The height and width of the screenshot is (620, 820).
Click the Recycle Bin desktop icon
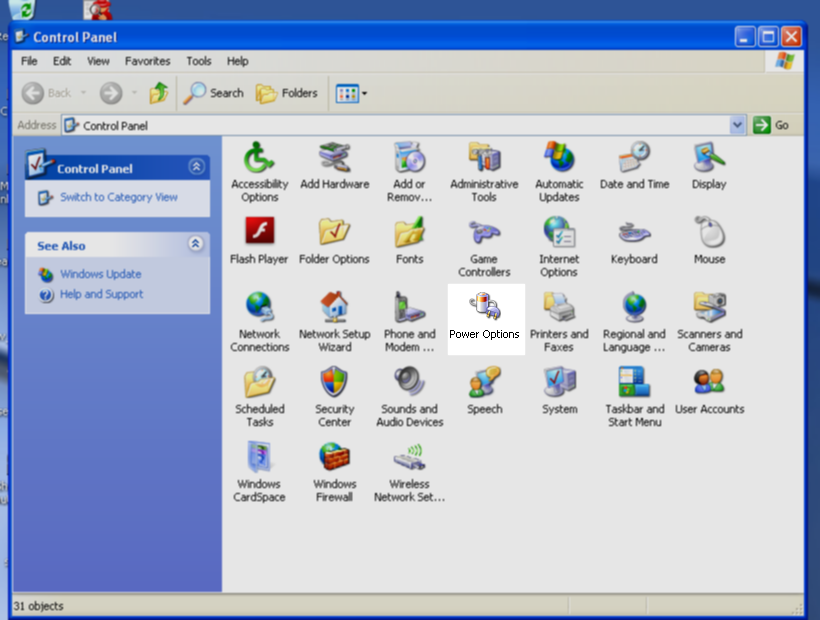click(21, 9)
